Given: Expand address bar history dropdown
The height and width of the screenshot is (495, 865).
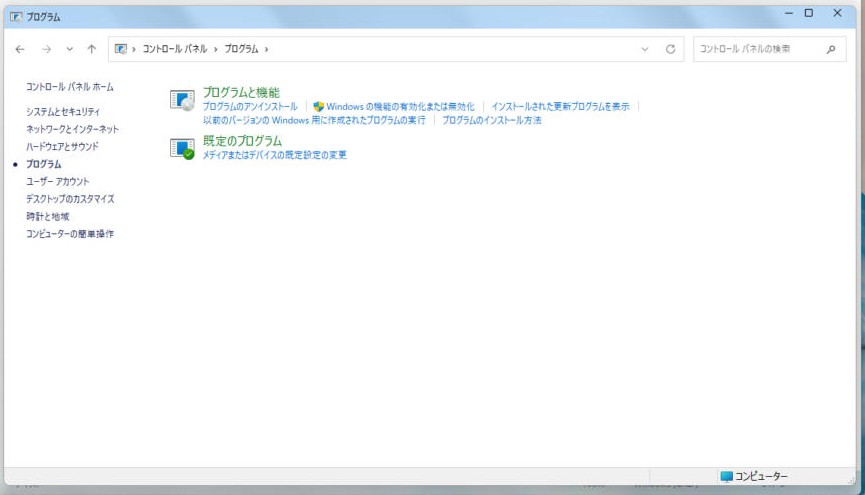Looking at the screenshot, I should [645, 49].
